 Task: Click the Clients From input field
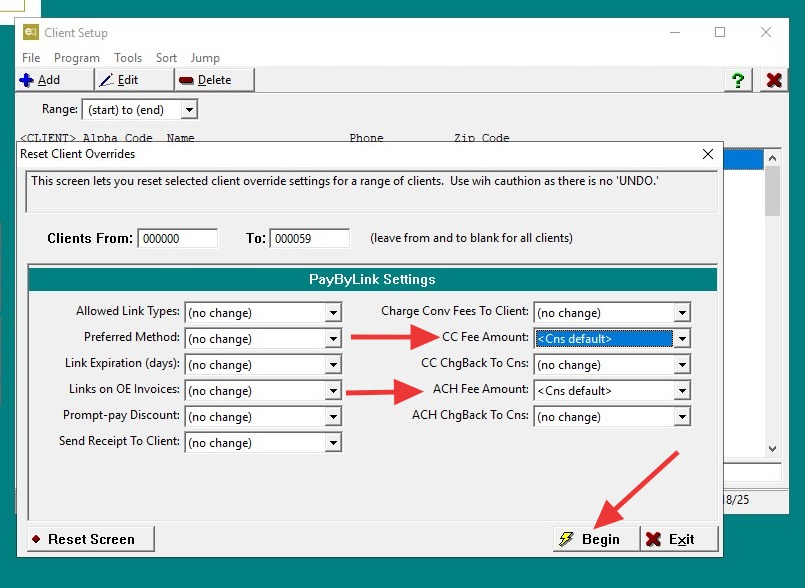pyautogui.click(x=178, y=238)
